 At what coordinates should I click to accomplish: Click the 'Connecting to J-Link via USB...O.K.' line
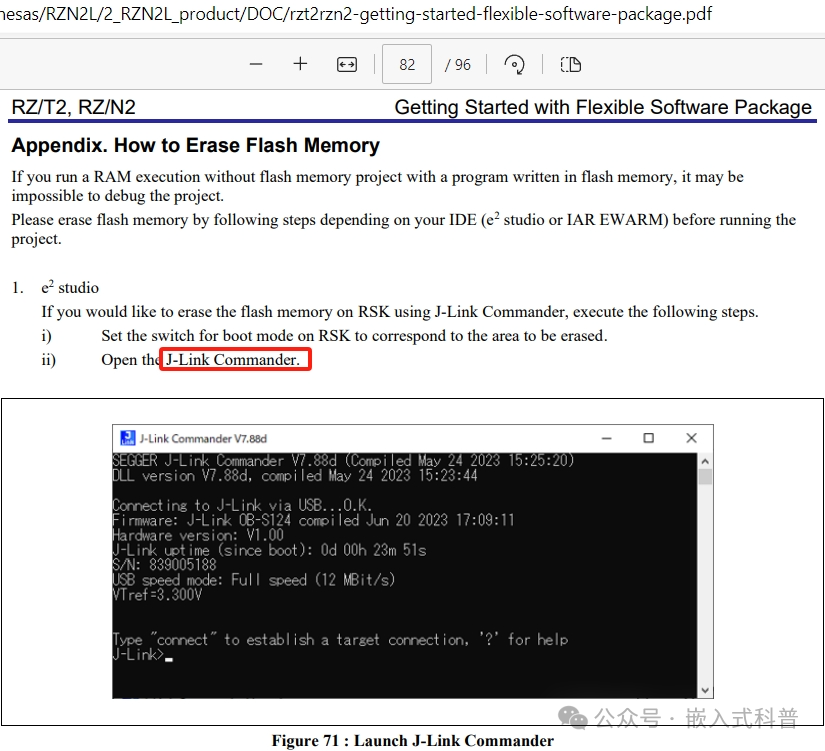pos(242,505)
